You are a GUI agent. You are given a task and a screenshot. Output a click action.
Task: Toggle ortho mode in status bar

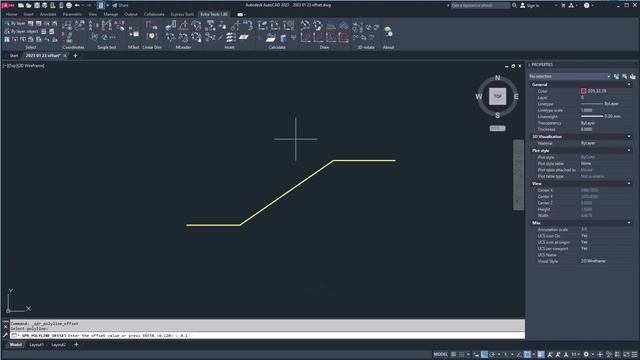(484, 354)
